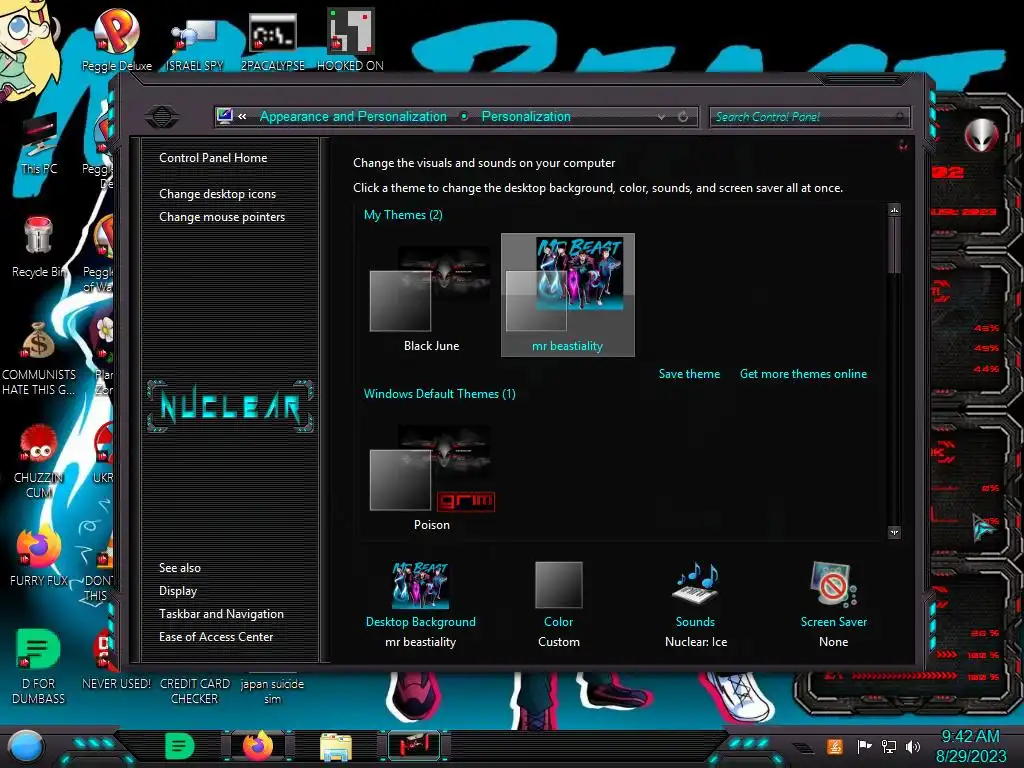Click the Personalization breadcrumb
This screenshot has height=768, width=1024.
(x=526, y=116)
